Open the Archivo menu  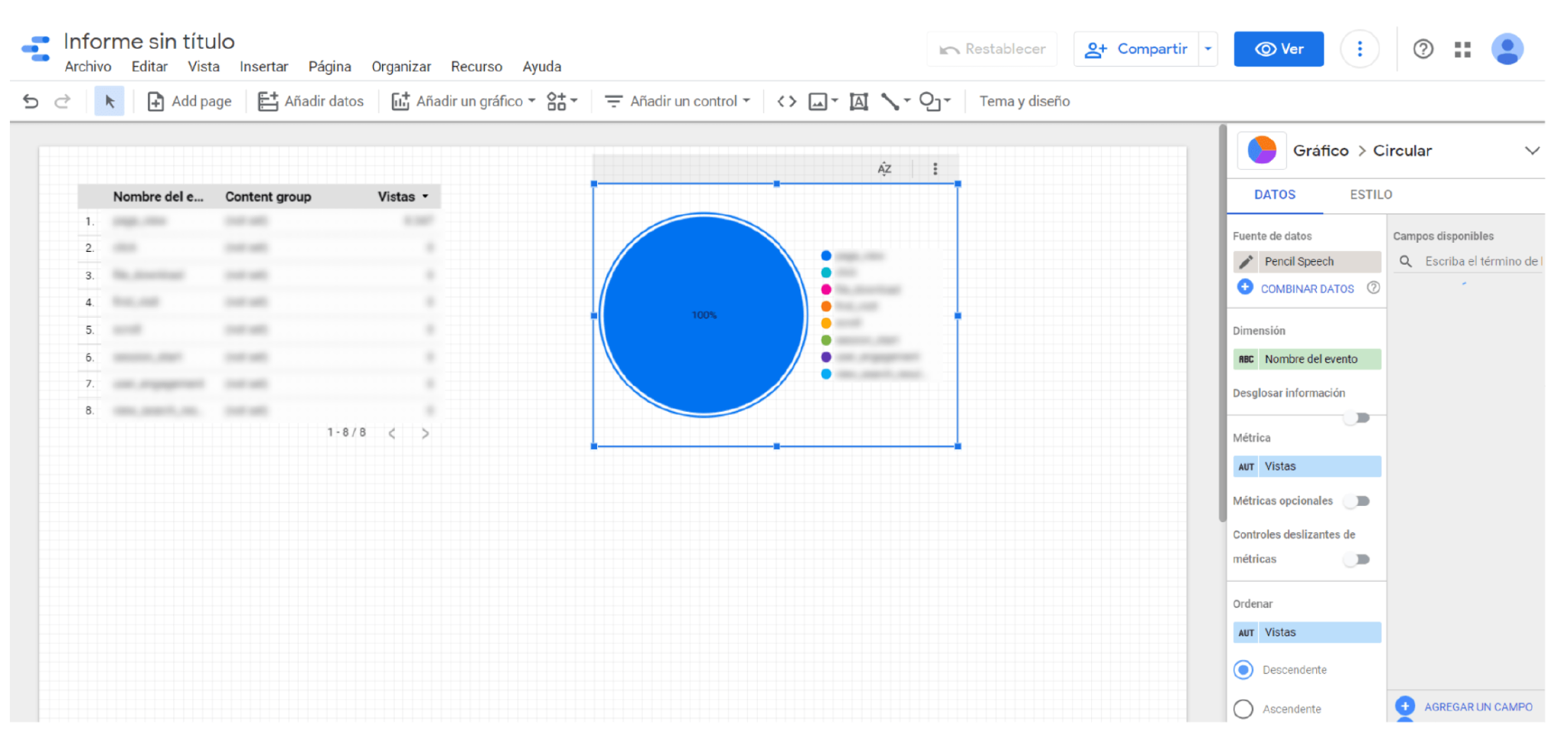(x=87, y=67)
